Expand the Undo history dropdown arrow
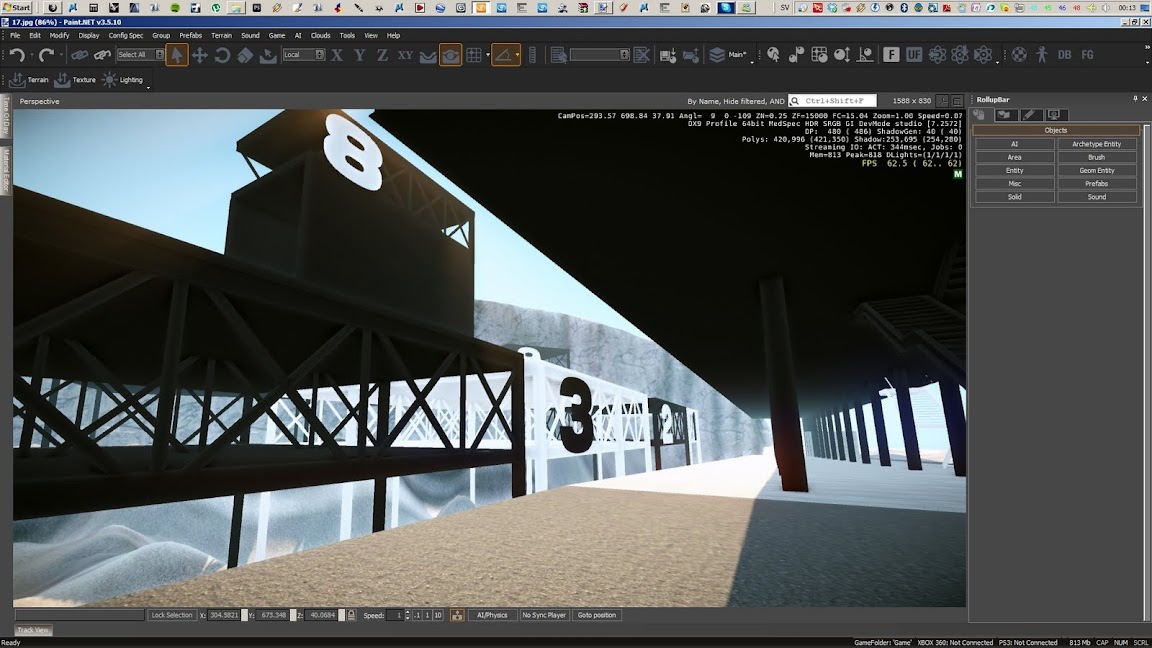This screenshot has width=1152, height=648. coord(32,55)
